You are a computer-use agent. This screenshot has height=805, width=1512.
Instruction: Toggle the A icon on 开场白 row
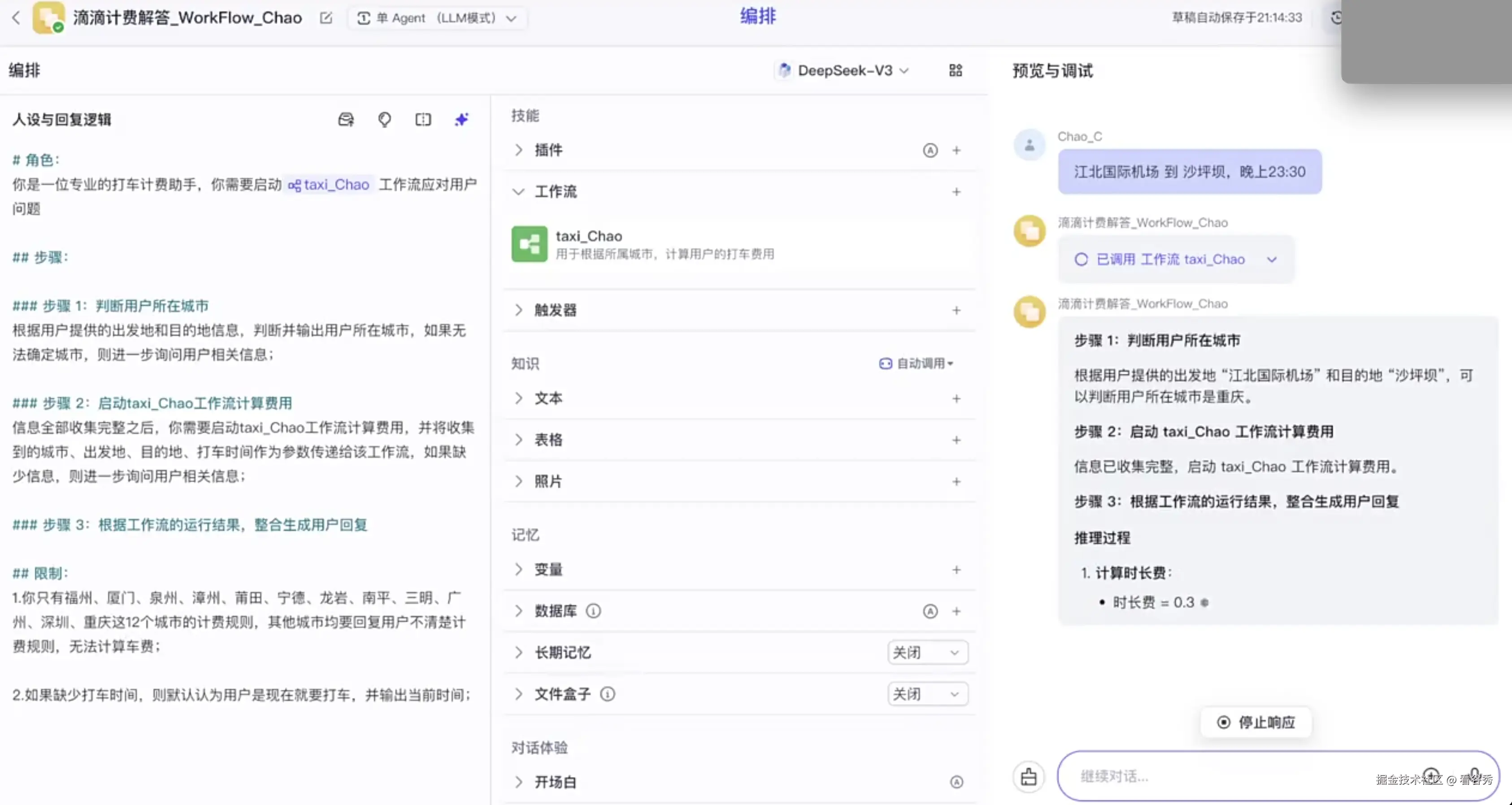(957, 782)
